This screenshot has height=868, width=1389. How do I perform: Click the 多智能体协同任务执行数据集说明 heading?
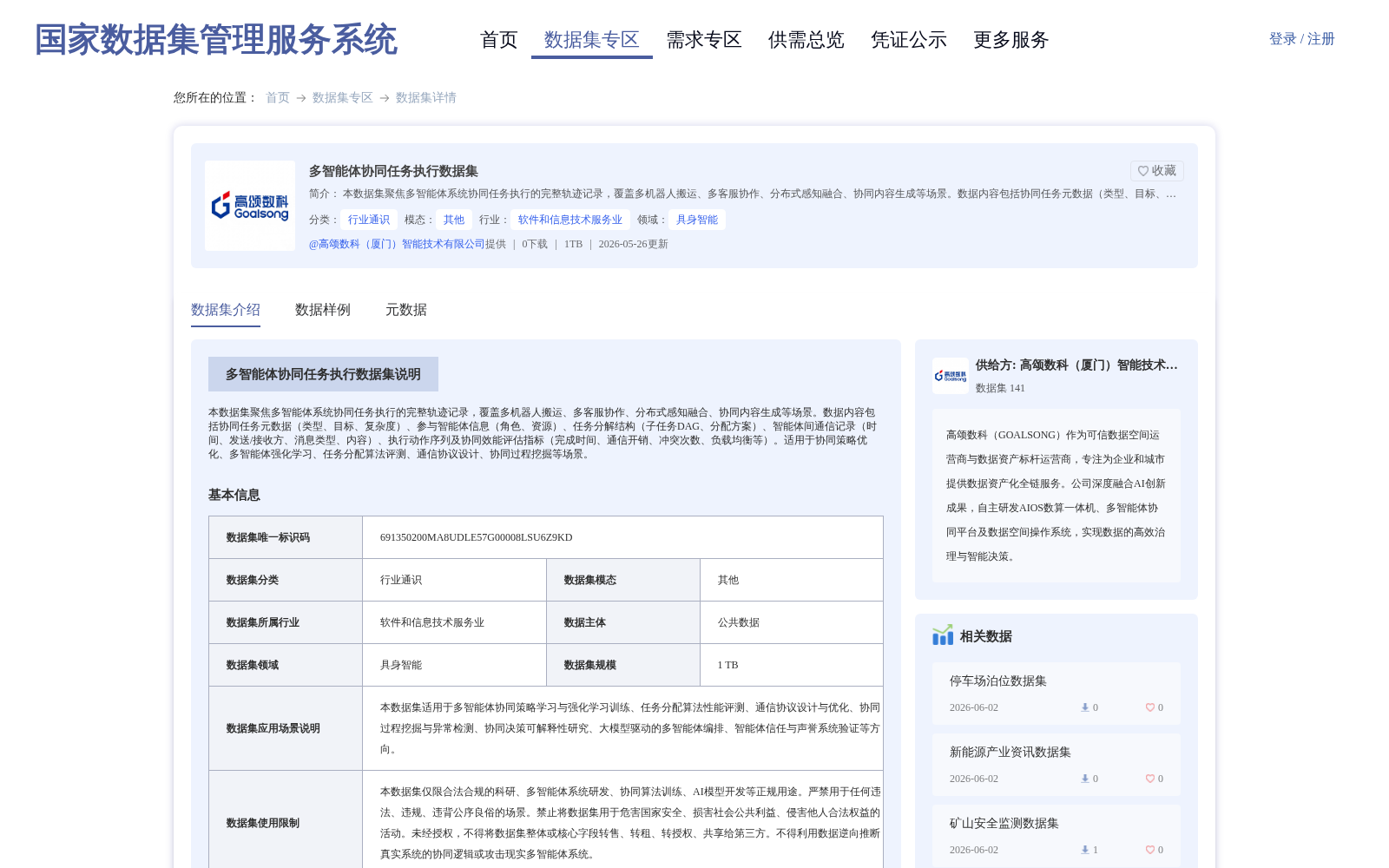tap(323, 374)
